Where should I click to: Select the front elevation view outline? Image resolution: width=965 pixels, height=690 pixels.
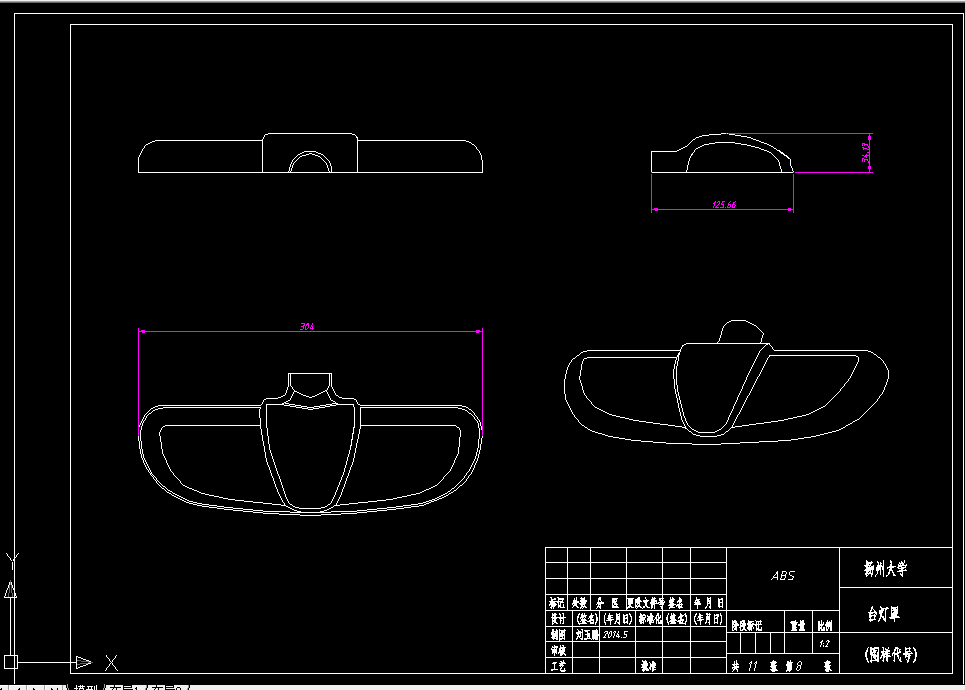click(x=310, y=153)
